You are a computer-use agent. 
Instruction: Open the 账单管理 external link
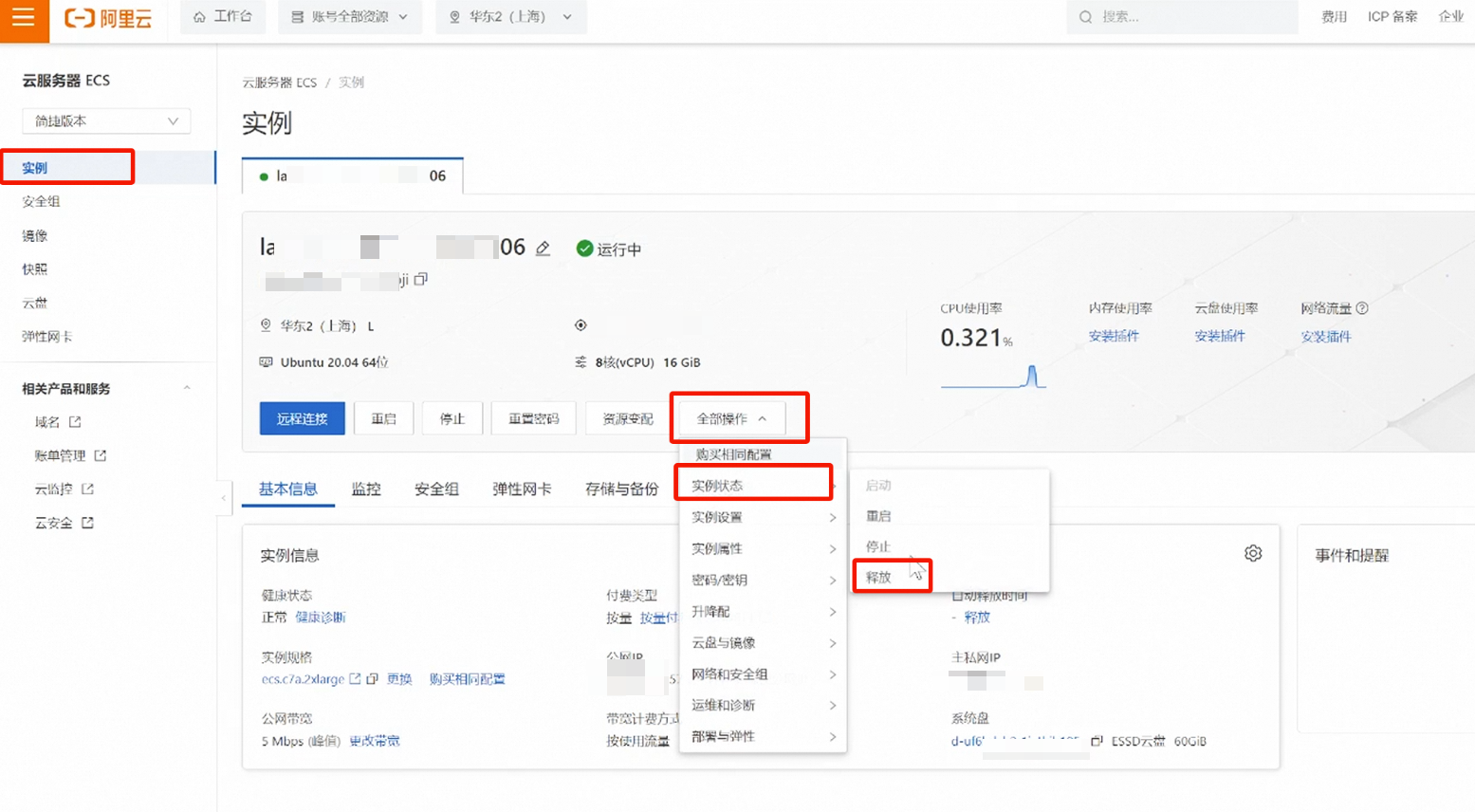(x=70, y=456)
